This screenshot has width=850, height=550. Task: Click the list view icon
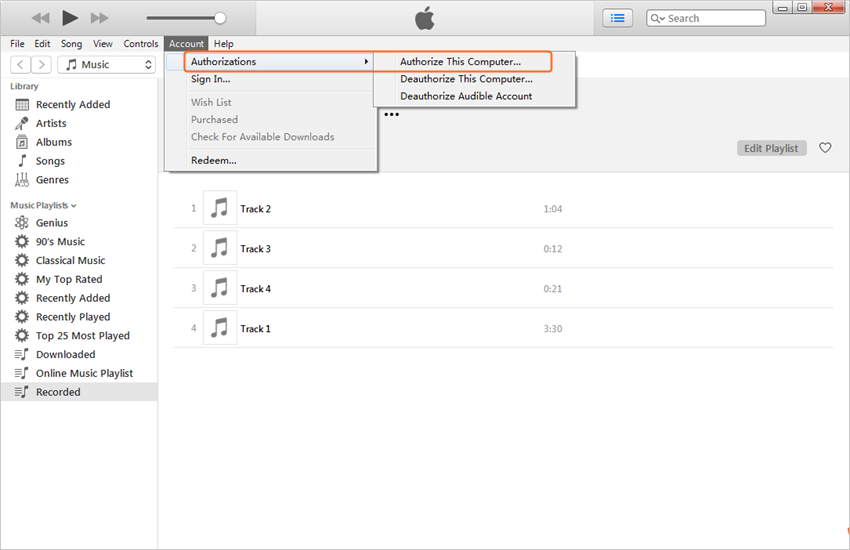[617, 18]
